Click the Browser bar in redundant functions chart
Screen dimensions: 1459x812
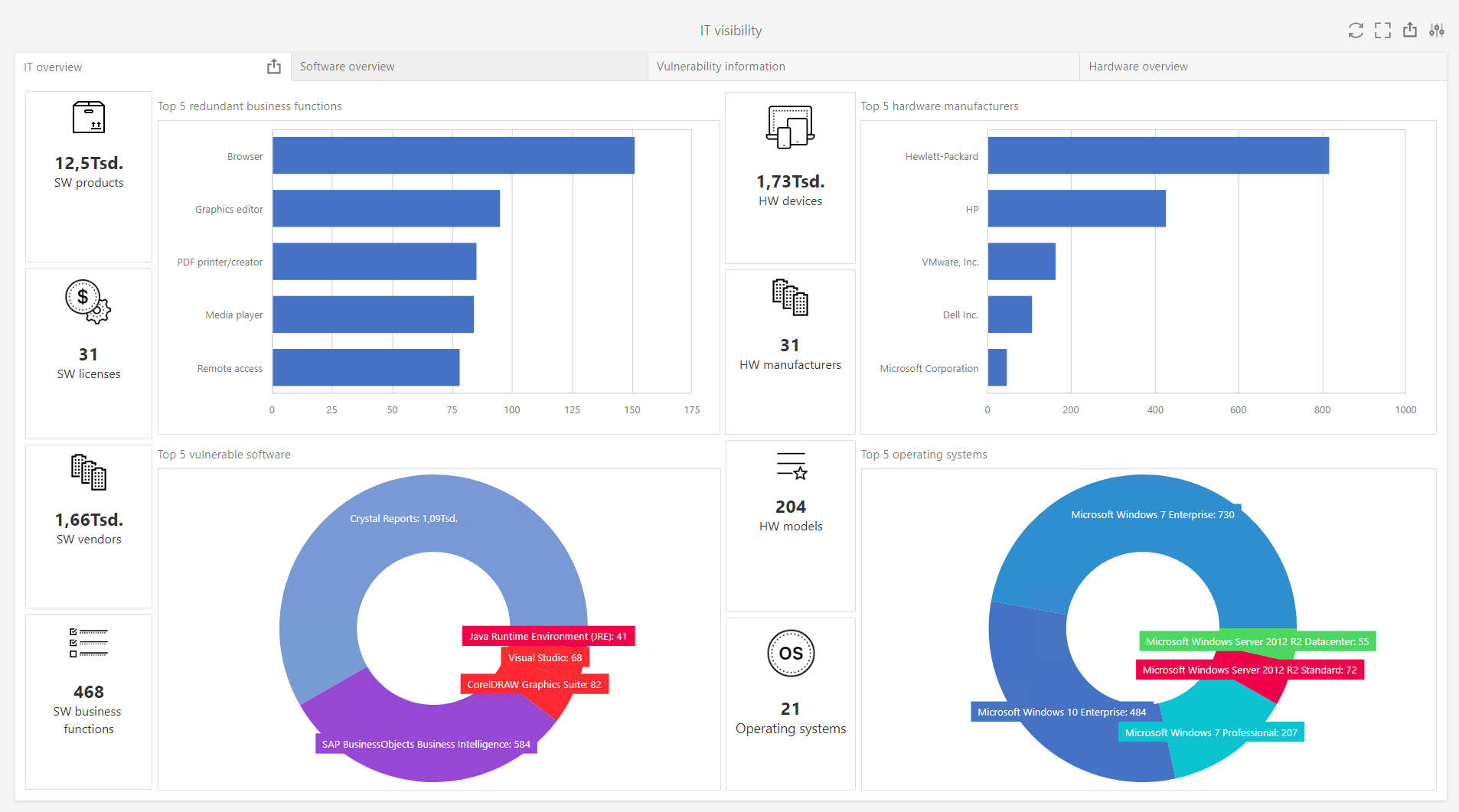(453, 155)
